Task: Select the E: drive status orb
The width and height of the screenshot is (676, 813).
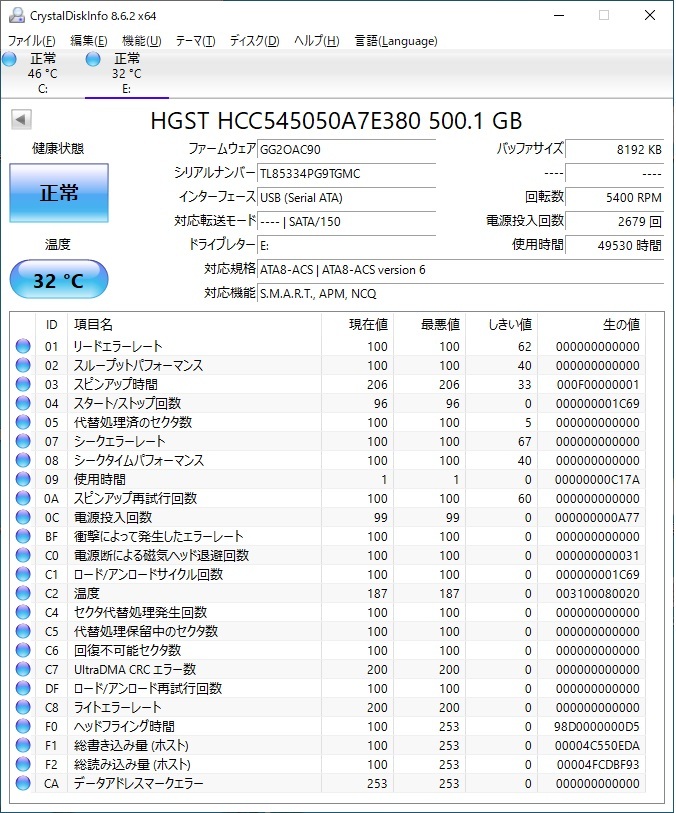Action: point(93,59)
